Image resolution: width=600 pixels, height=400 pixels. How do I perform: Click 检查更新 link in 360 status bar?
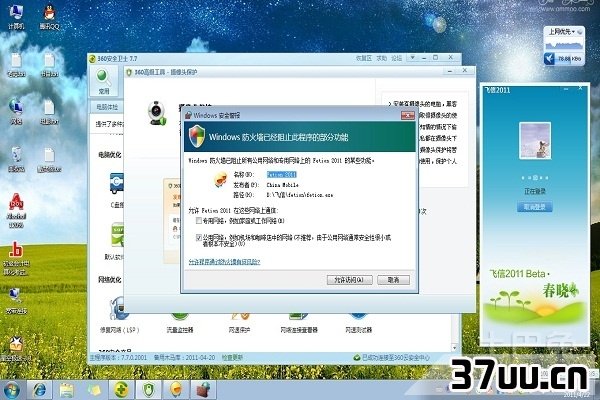pos(232,358)
